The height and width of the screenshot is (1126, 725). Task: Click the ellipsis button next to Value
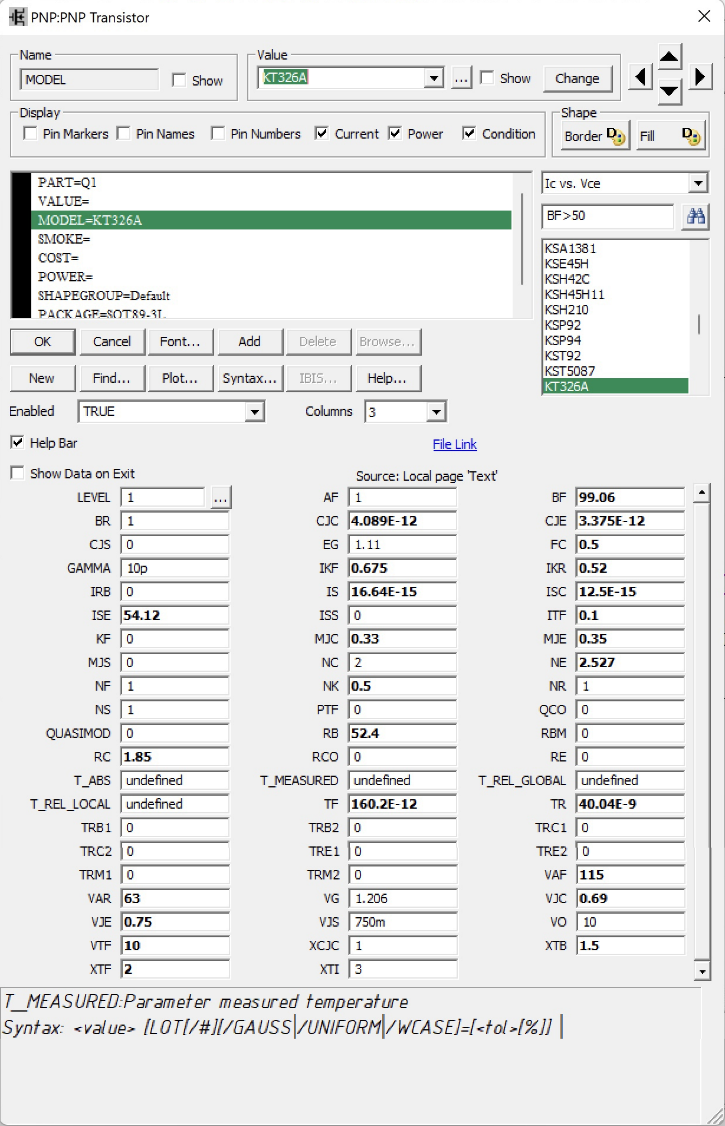[x=462, y=78]
